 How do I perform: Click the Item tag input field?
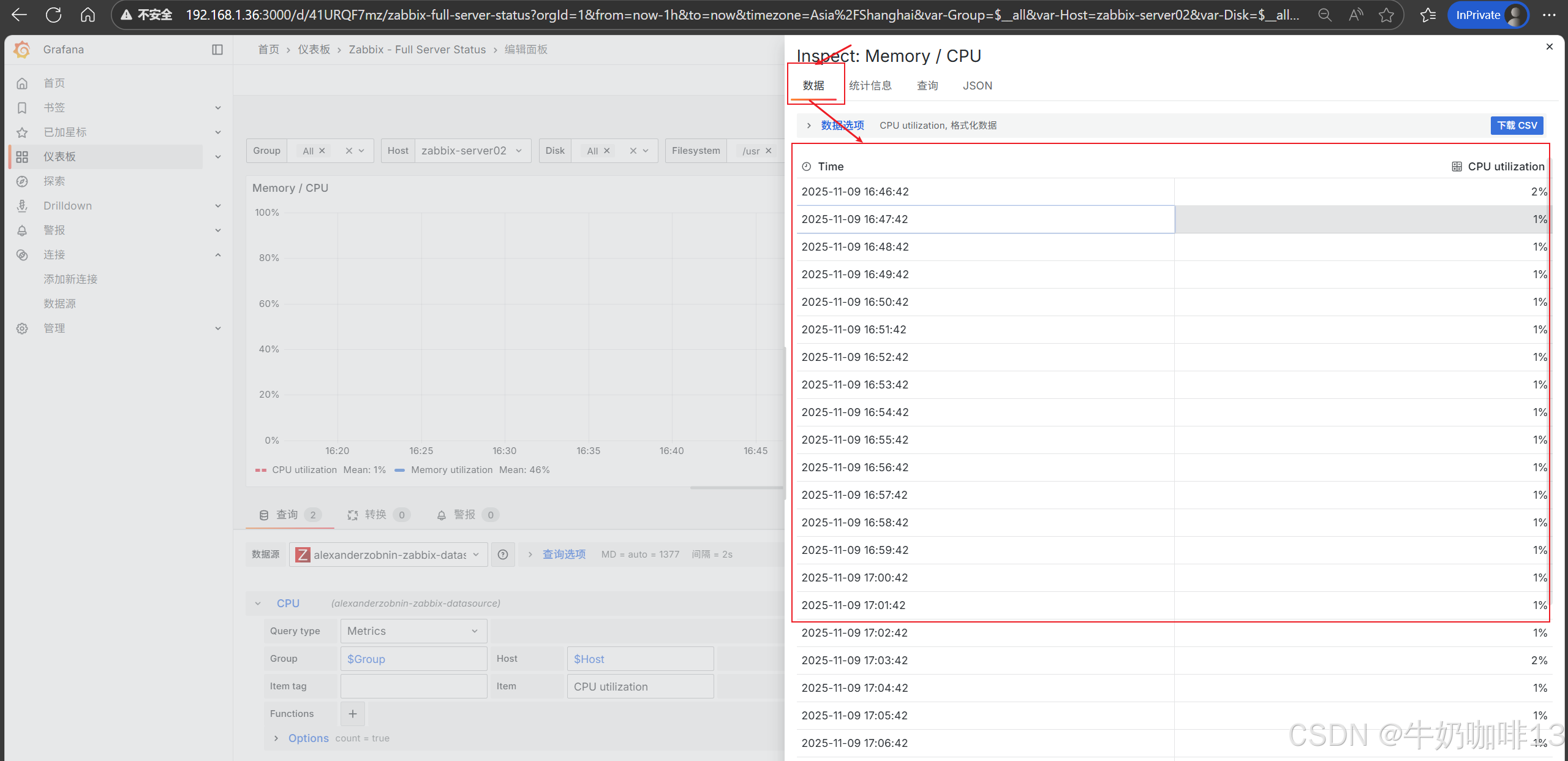click(x=413, y=686)
